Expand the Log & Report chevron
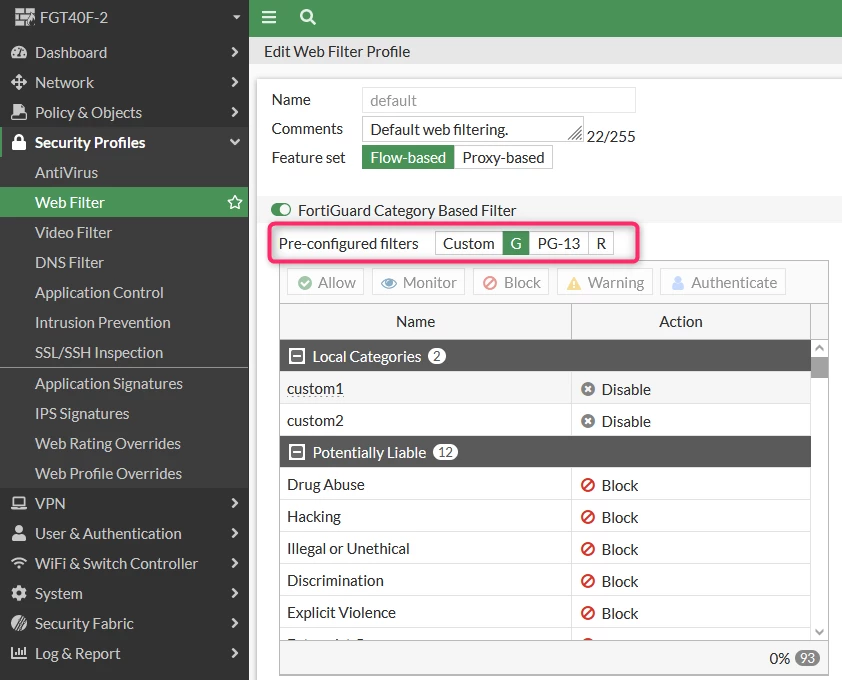The width and height of the screenshot is (842, 680). [x=234, y=653]
